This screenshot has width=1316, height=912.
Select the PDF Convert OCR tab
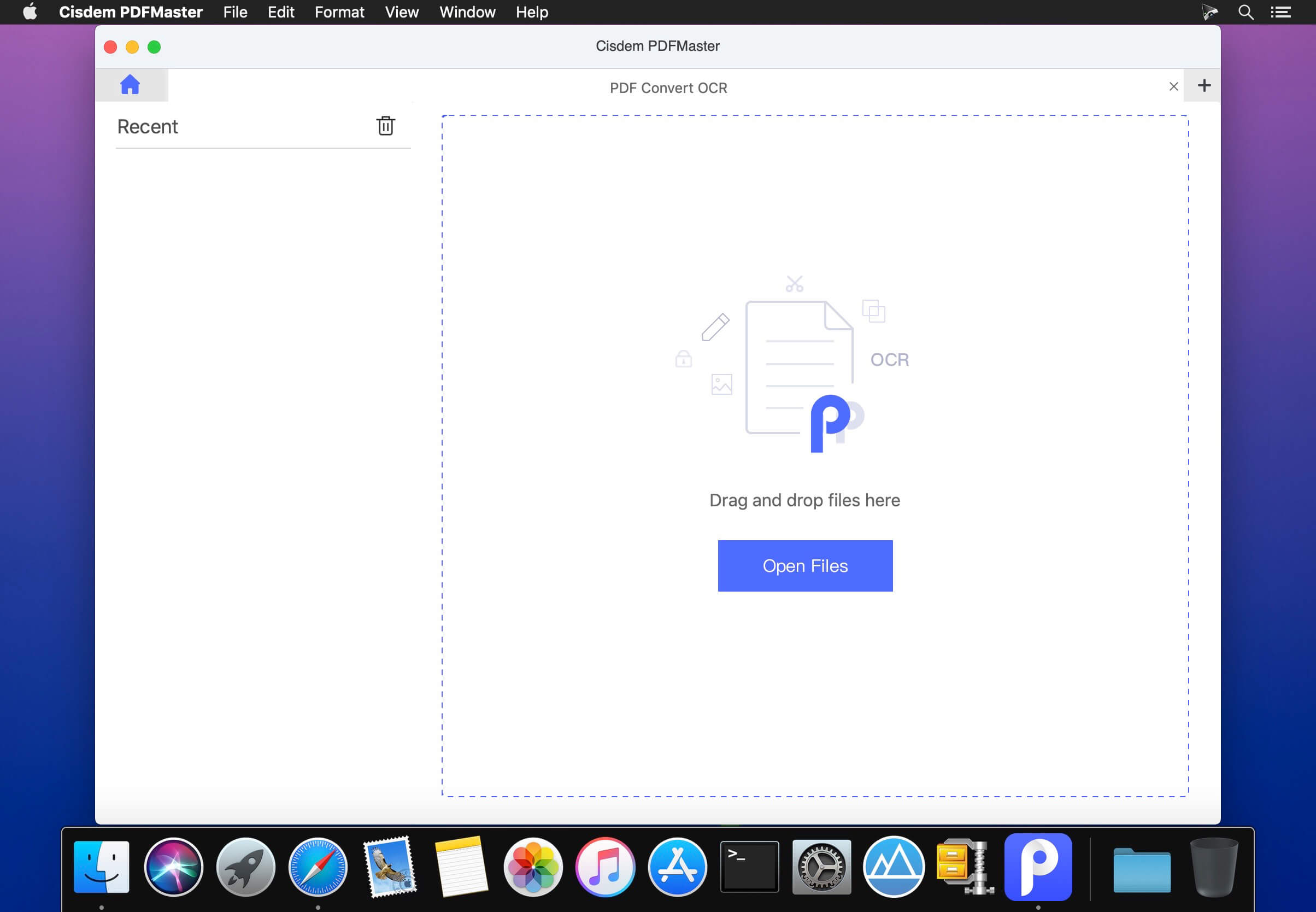point(667,87)
